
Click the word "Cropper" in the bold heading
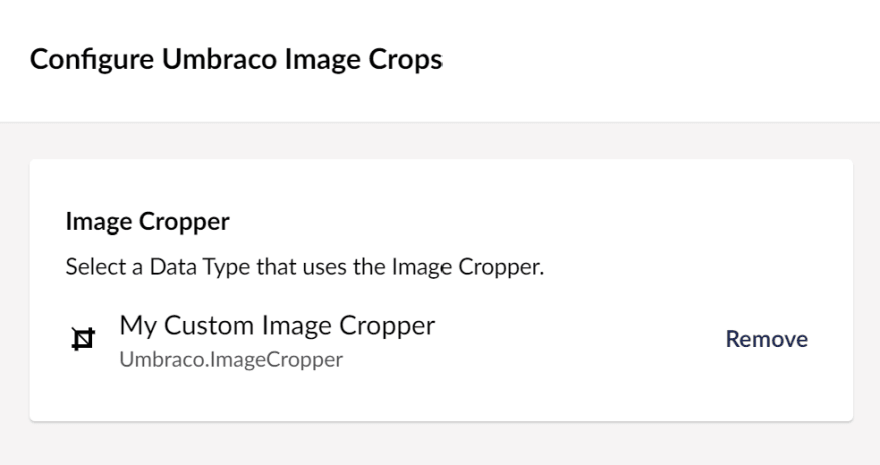point(184,223)
